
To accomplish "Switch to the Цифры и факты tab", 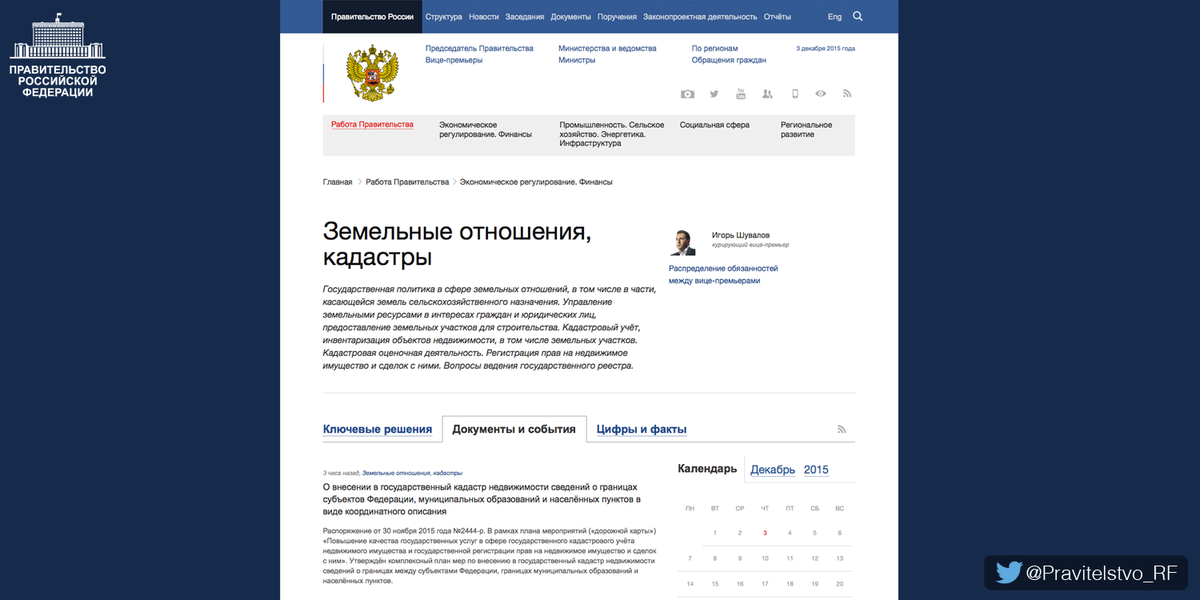I will pyautogui.click(x=642, y=429).
